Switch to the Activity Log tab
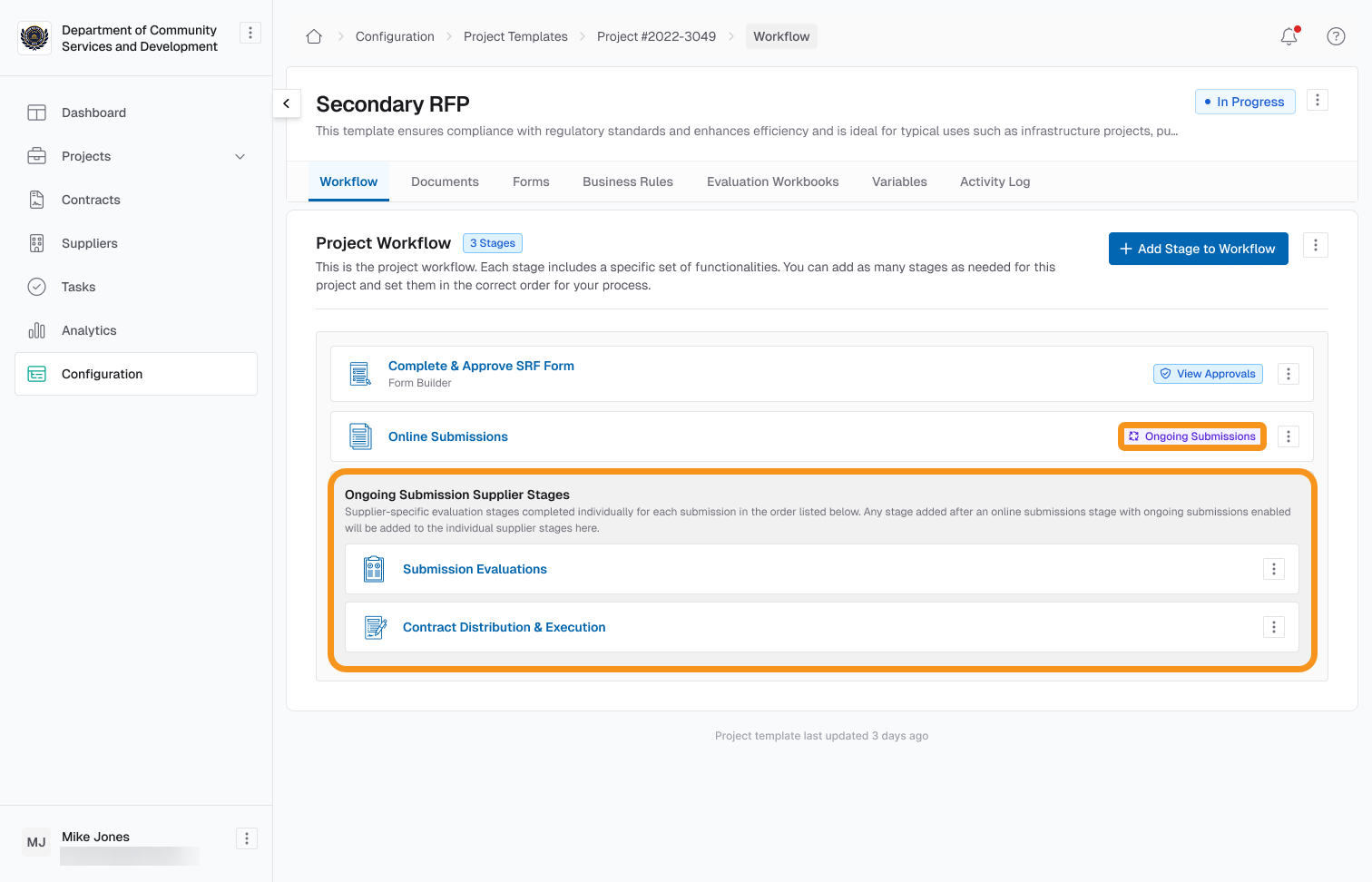 (x=995, y=181)
